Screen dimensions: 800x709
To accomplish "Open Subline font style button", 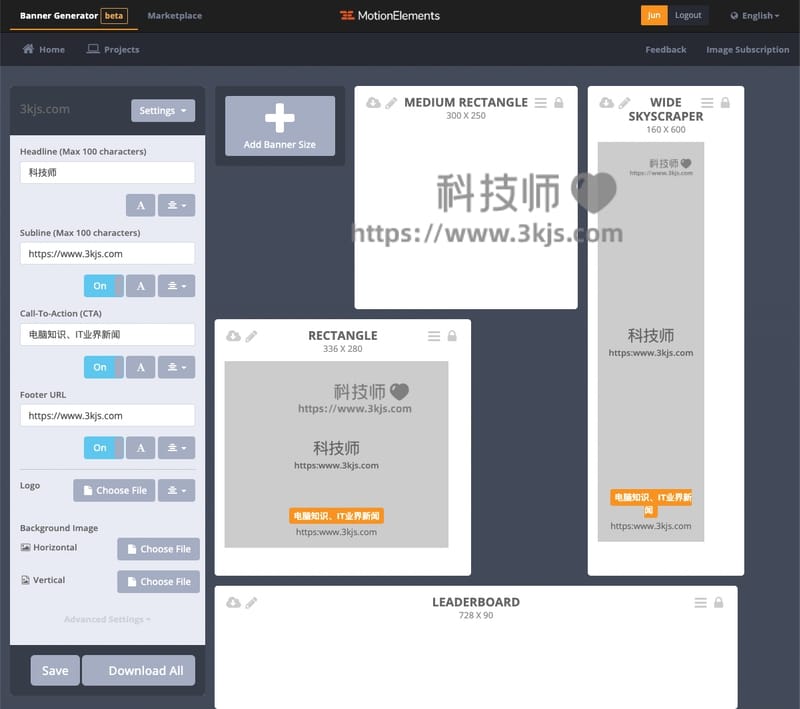I will pos(141,286).
